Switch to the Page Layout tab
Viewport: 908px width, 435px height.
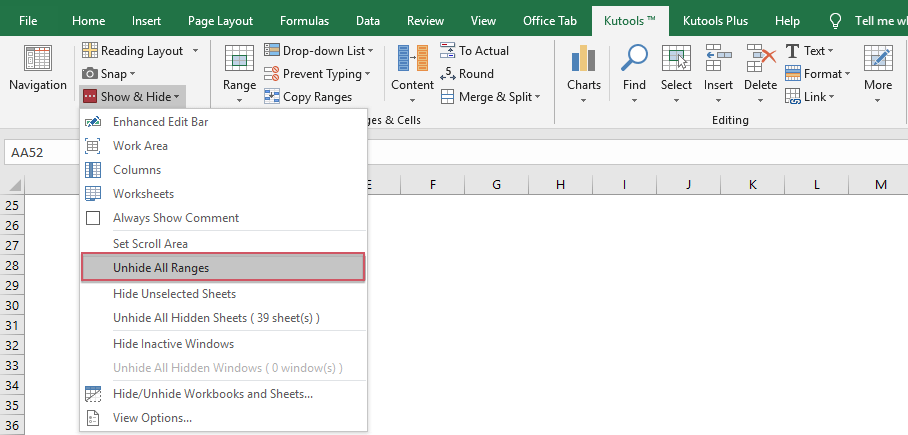(221, 21)
